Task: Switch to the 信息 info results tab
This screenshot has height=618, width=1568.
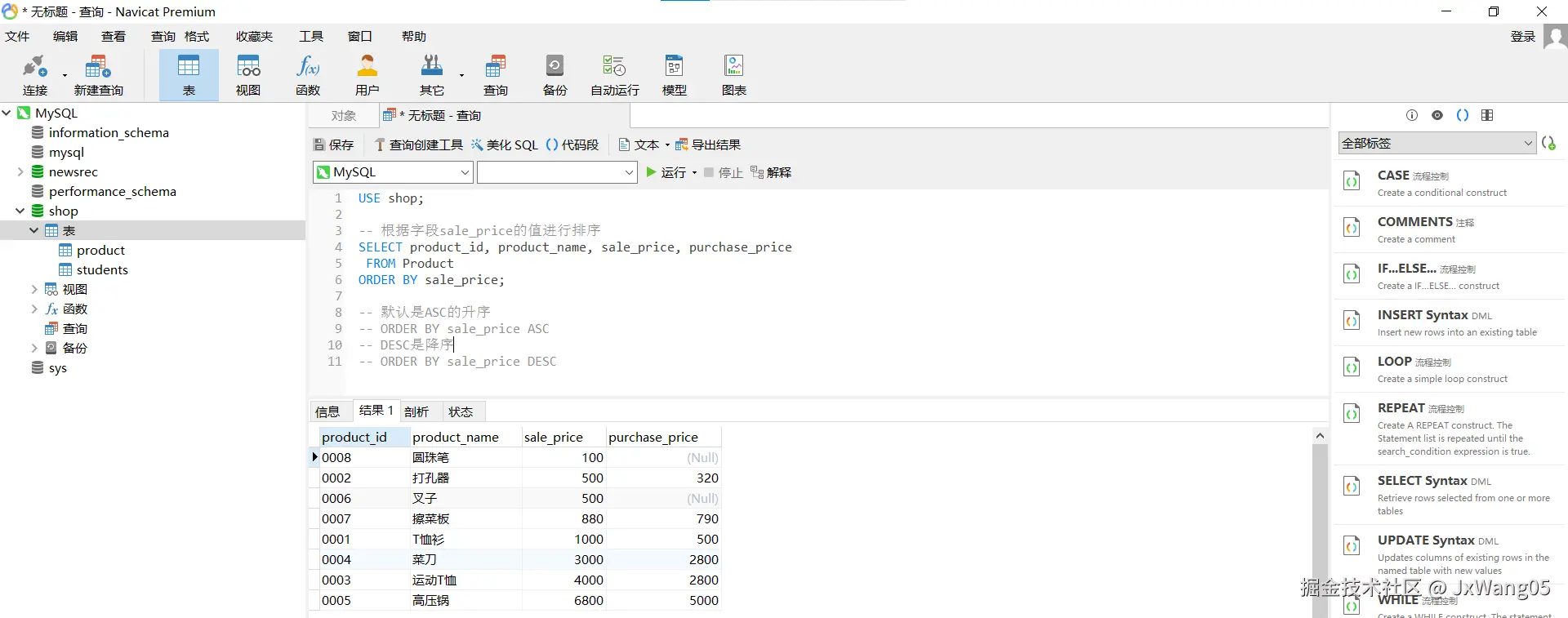Action: (327, 411)
